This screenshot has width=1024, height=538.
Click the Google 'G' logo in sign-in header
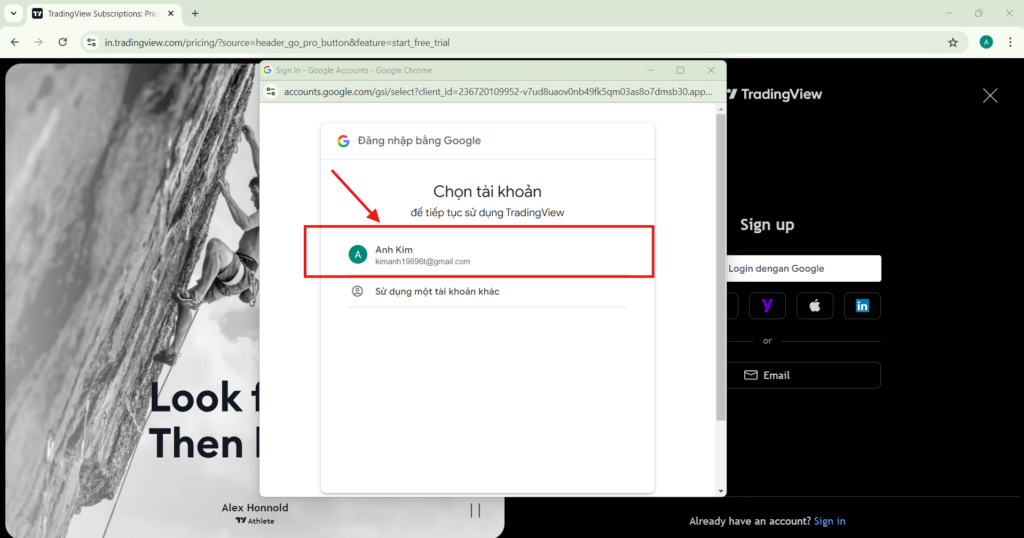[343, 141]
